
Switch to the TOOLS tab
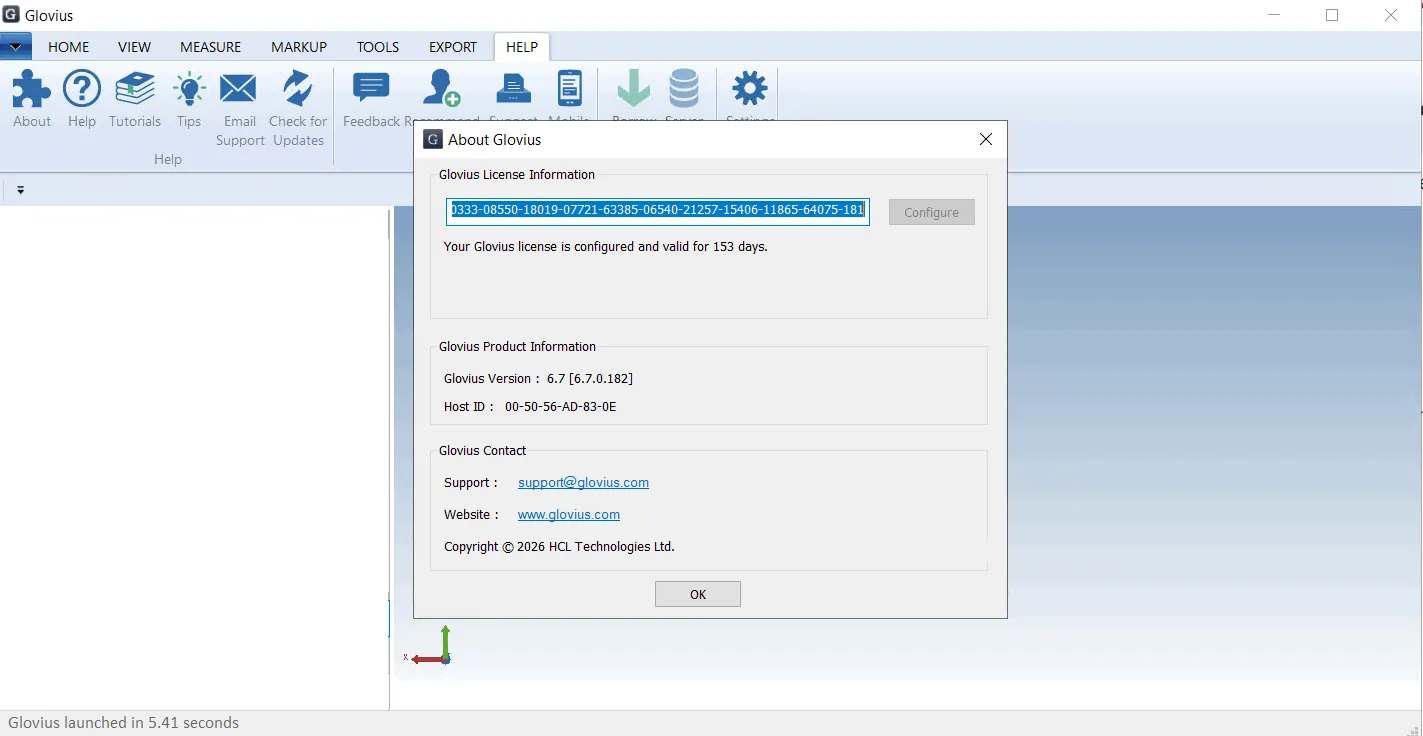click(x=378, y=47)
